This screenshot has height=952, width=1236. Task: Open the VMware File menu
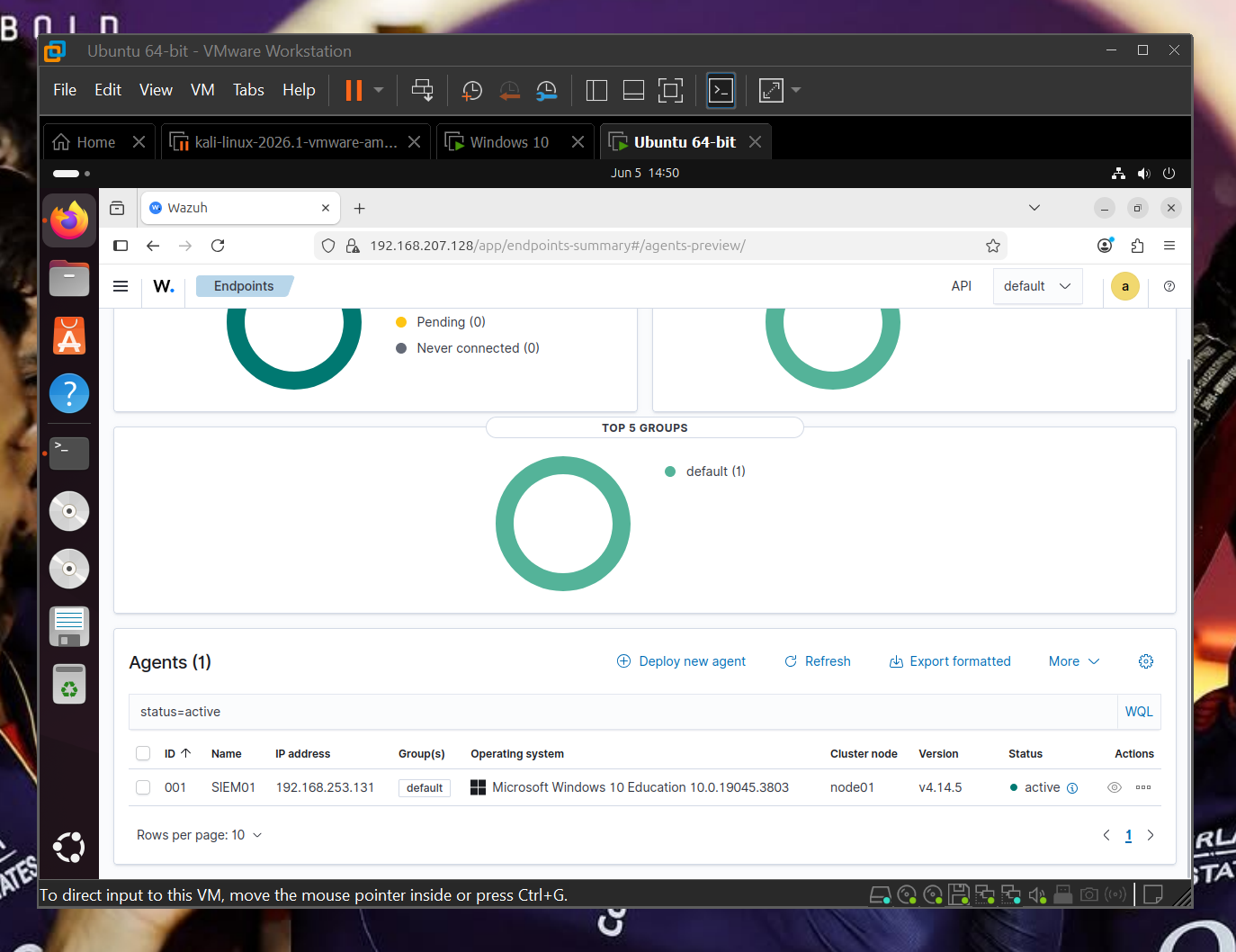[x=65, y=90]
